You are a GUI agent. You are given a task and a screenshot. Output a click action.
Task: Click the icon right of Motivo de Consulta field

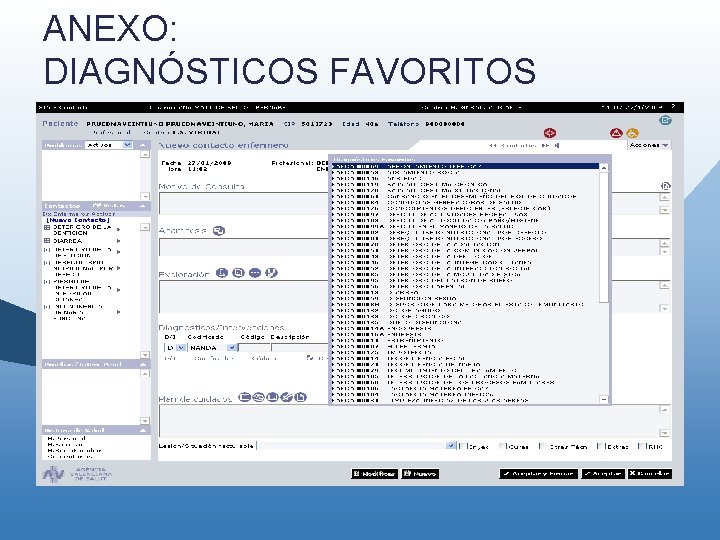point(665,186)
